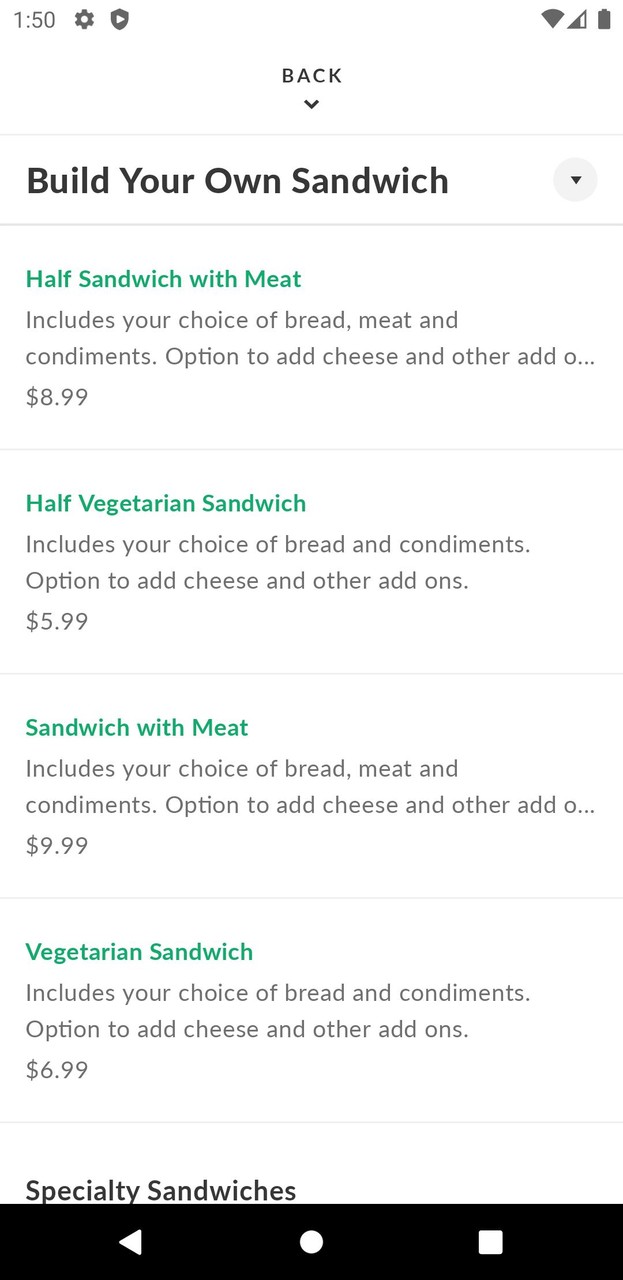The image size is (623, 1280).
Task: Tap the $9.99 price text
Action: click(x=57, y=845)
